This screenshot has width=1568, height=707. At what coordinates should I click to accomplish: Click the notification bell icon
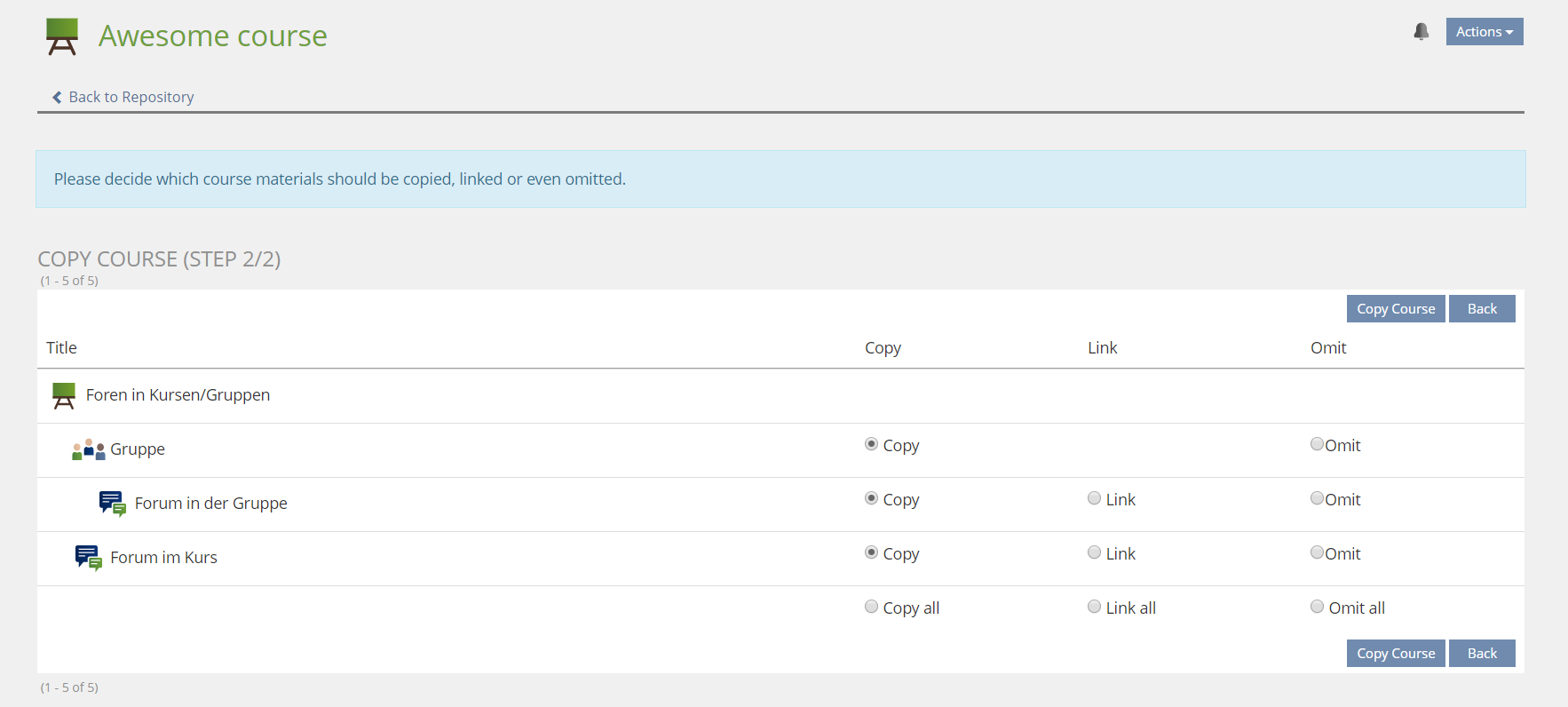1421,32
